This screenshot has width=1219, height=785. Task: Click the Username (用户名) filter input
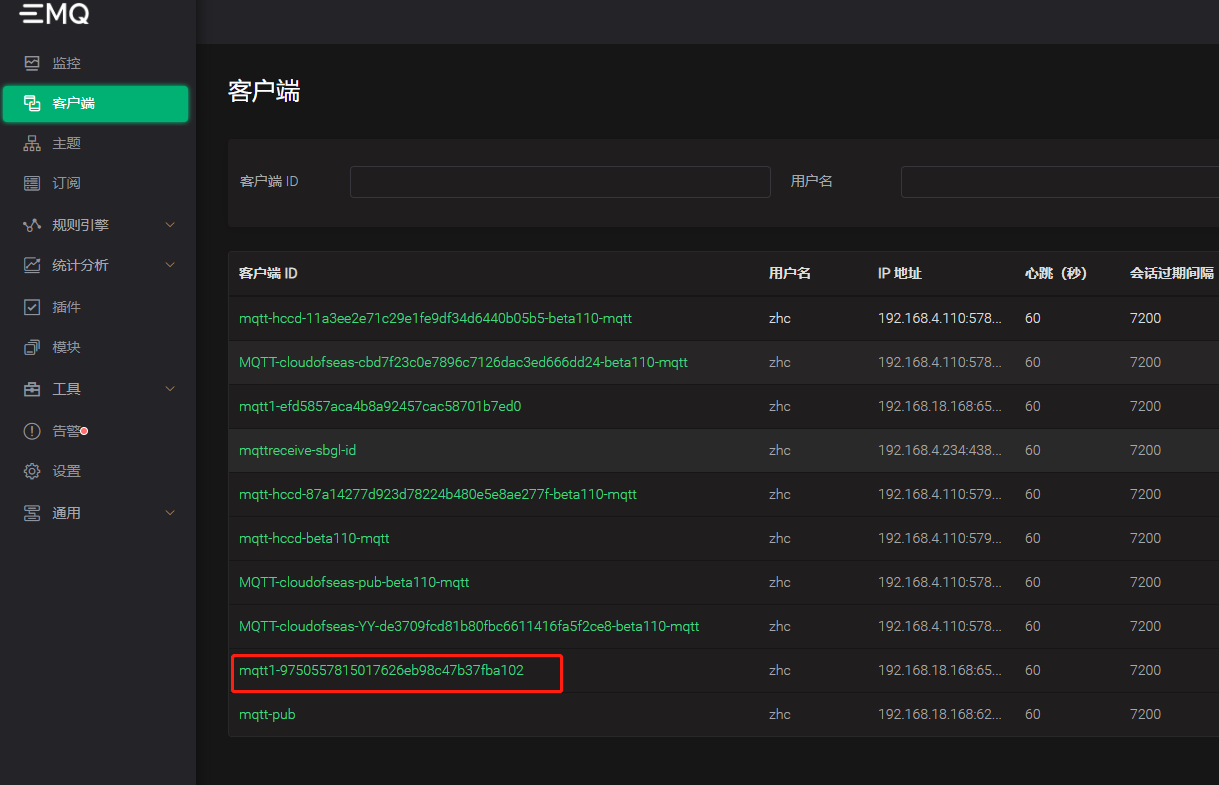(1059, 182)
